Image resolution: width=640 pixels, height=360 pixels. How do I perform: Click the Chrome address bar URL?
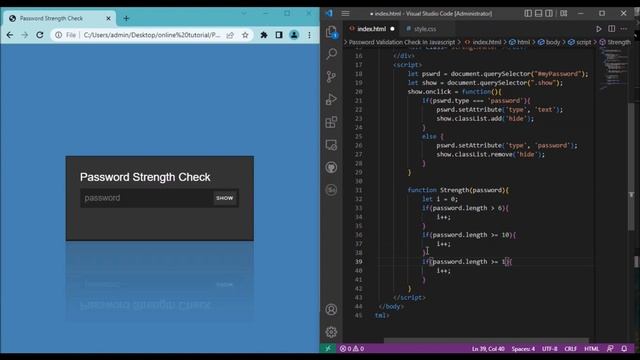click(x=152, y=35)
